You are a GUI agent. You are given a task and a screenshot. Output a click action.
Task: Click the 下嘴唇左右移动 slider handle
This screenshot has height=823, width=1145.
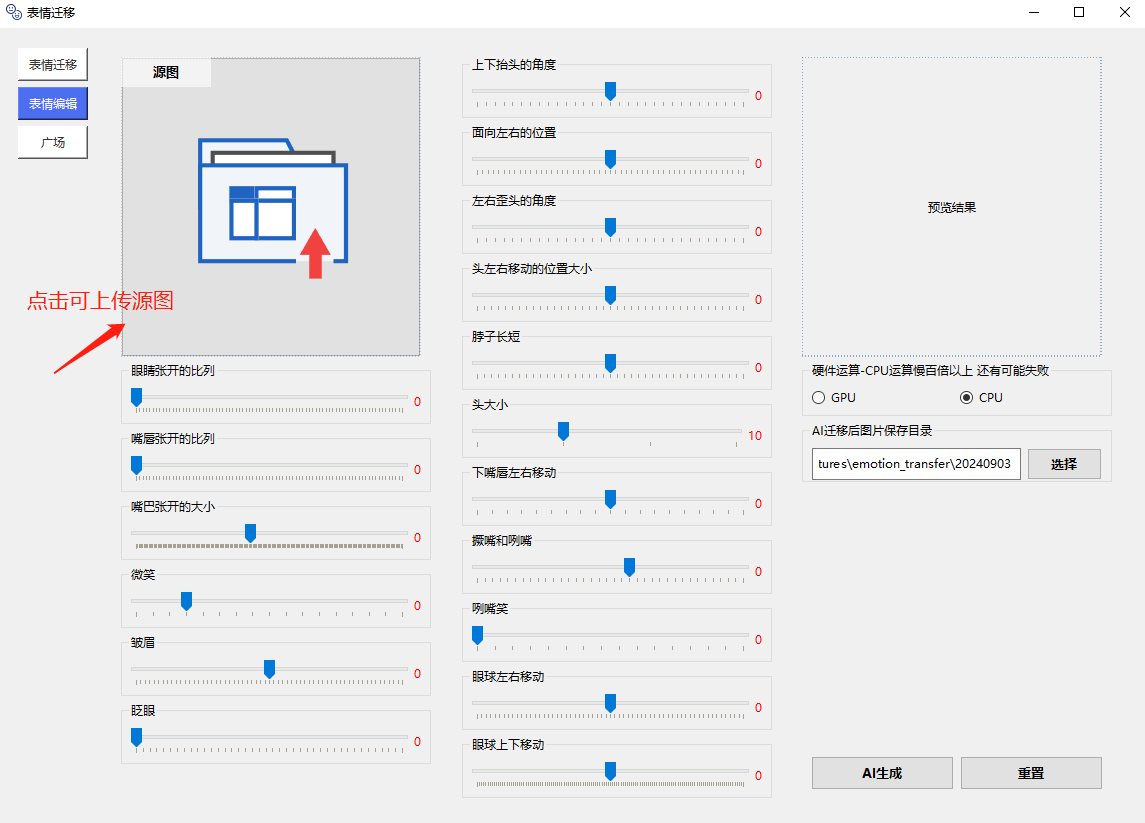click(610, 499)
